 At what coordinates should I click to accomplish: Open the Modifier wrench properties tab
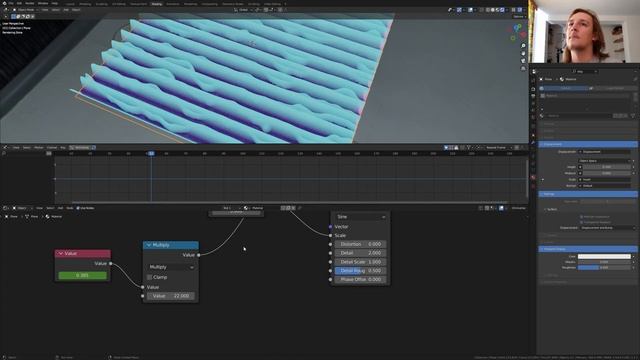point(533,143)
